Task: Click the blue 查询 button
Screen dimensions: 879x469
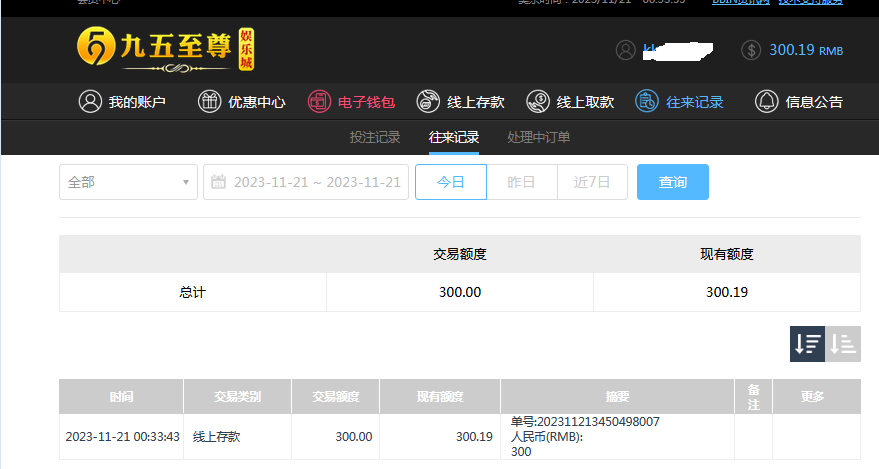Action: 673,182
